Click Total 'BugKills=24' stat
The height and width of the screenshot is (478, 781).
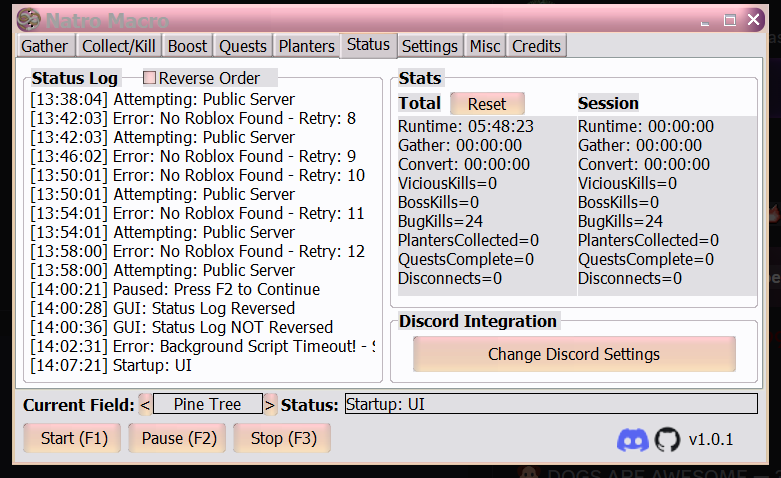click(440, 221)
